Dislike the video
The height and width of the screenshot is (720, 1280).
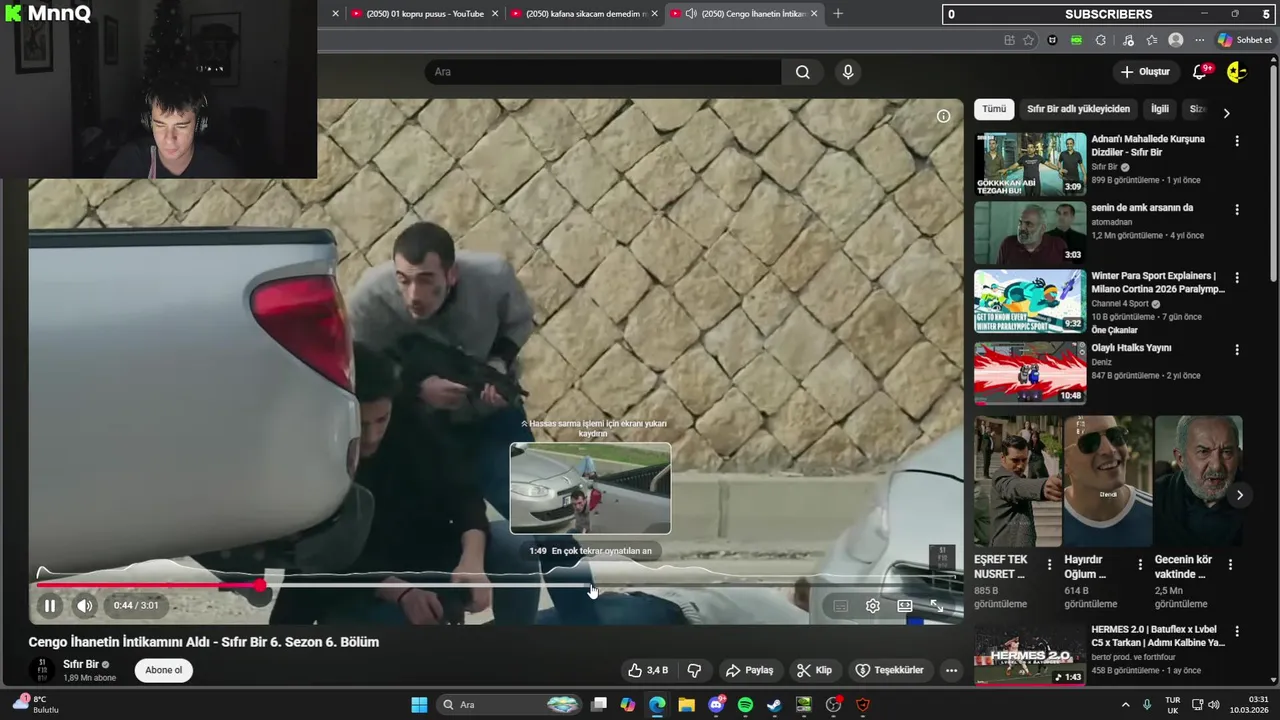pyautogui.click(x=694, y=670)
